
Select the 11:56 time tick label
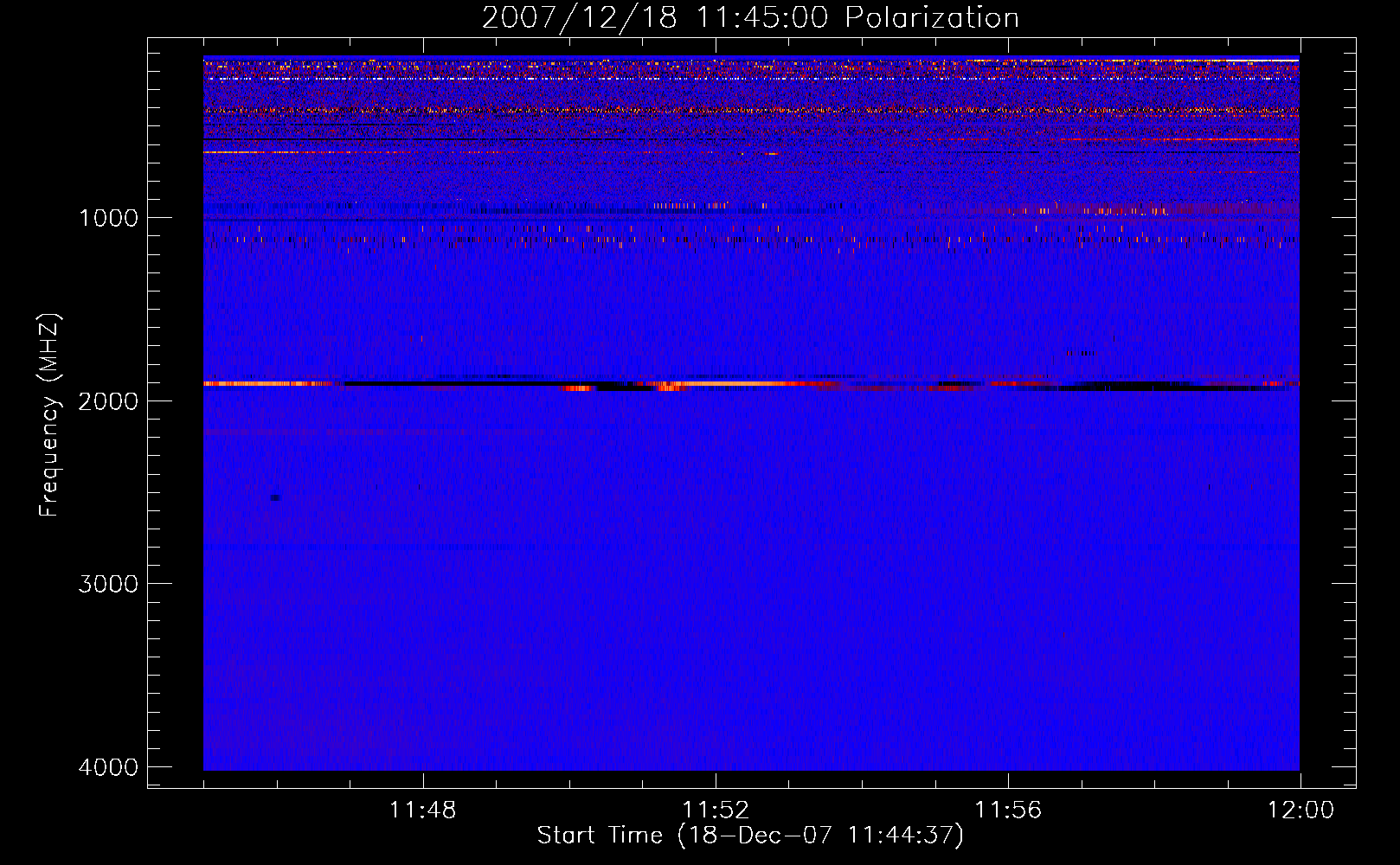pos(1008,811)
